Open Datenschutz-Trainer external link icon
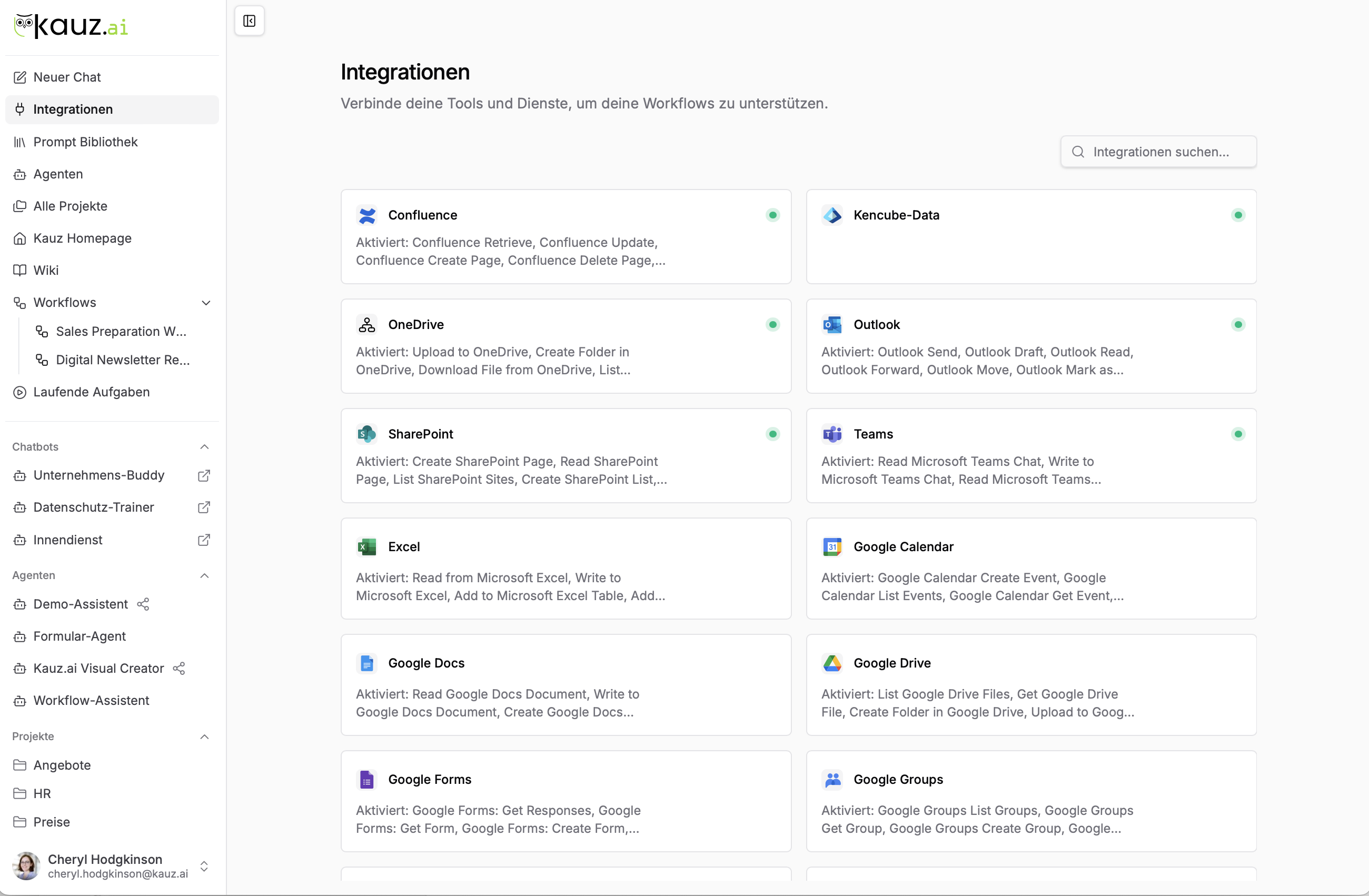The width and height of the screenshot is (1369, 896). point(204,507)
